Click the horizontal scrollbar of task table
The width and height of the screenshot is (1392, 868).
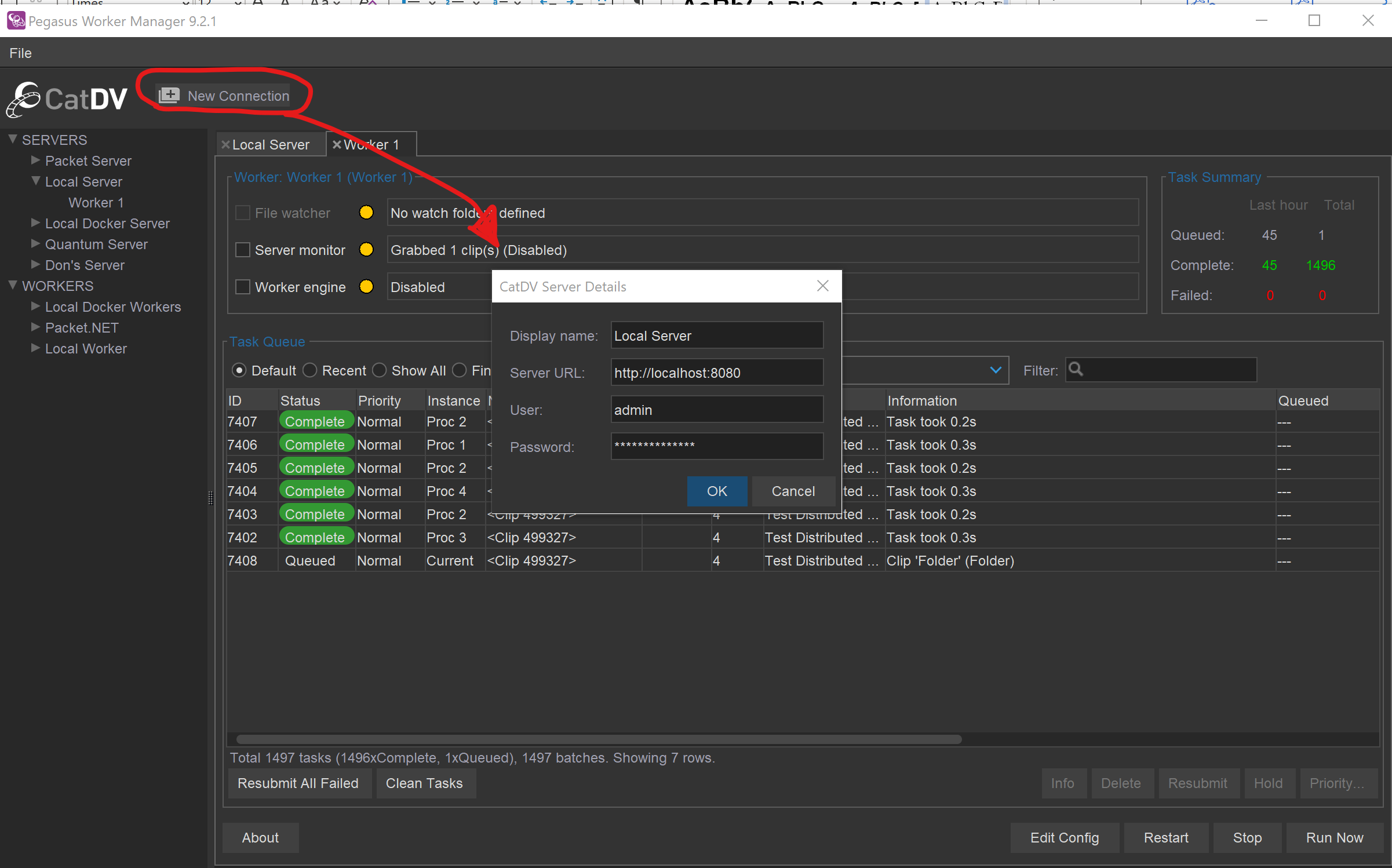pos(599,739)
